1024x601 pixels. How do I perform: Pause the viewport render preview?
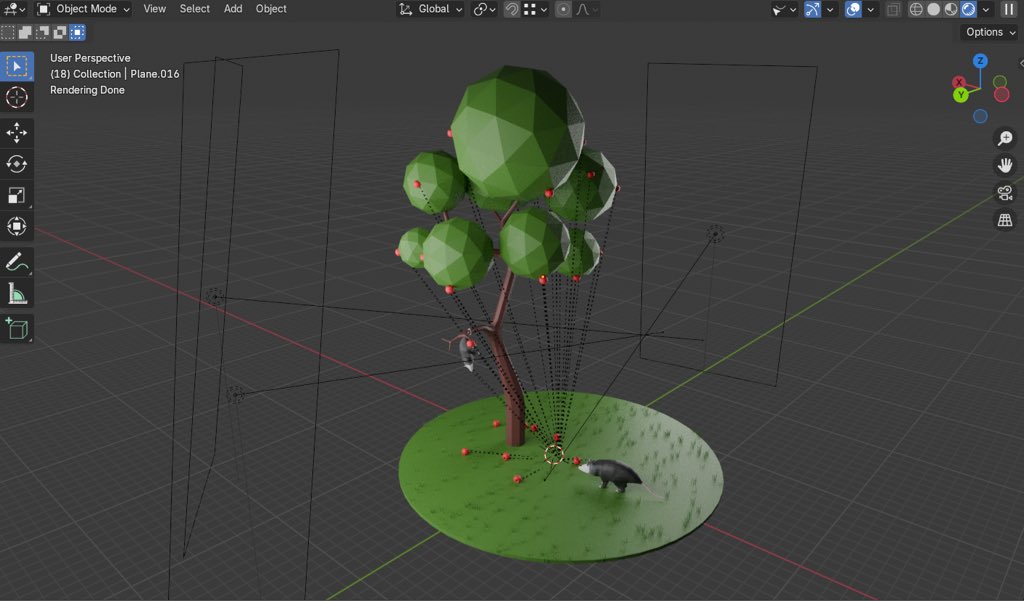point(1009,9)
